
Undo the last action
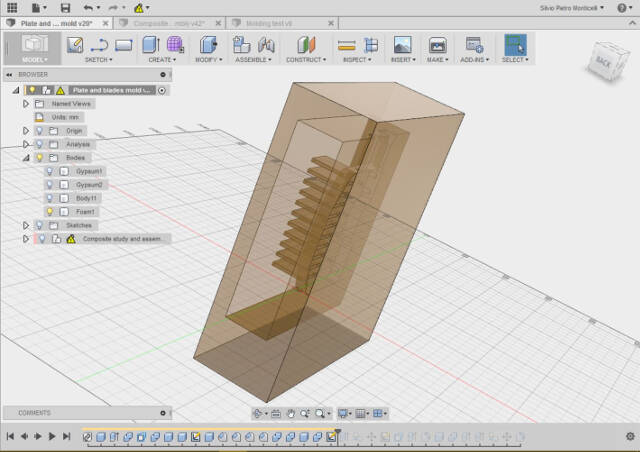(88, 7)
